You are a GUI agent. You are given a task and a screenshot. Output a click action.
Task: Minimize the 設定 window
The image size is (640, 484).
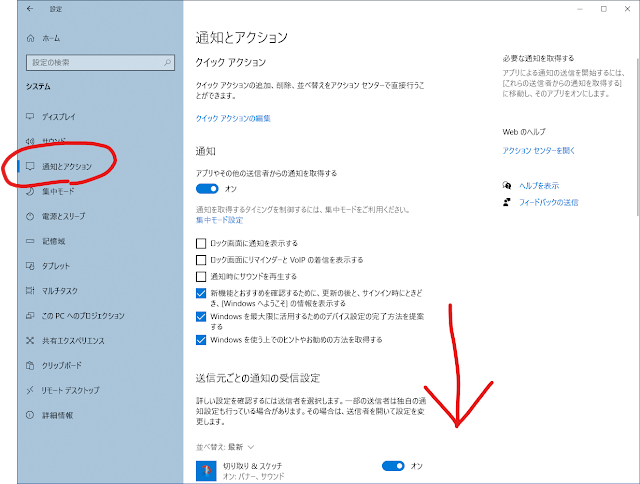pos(580,9)
